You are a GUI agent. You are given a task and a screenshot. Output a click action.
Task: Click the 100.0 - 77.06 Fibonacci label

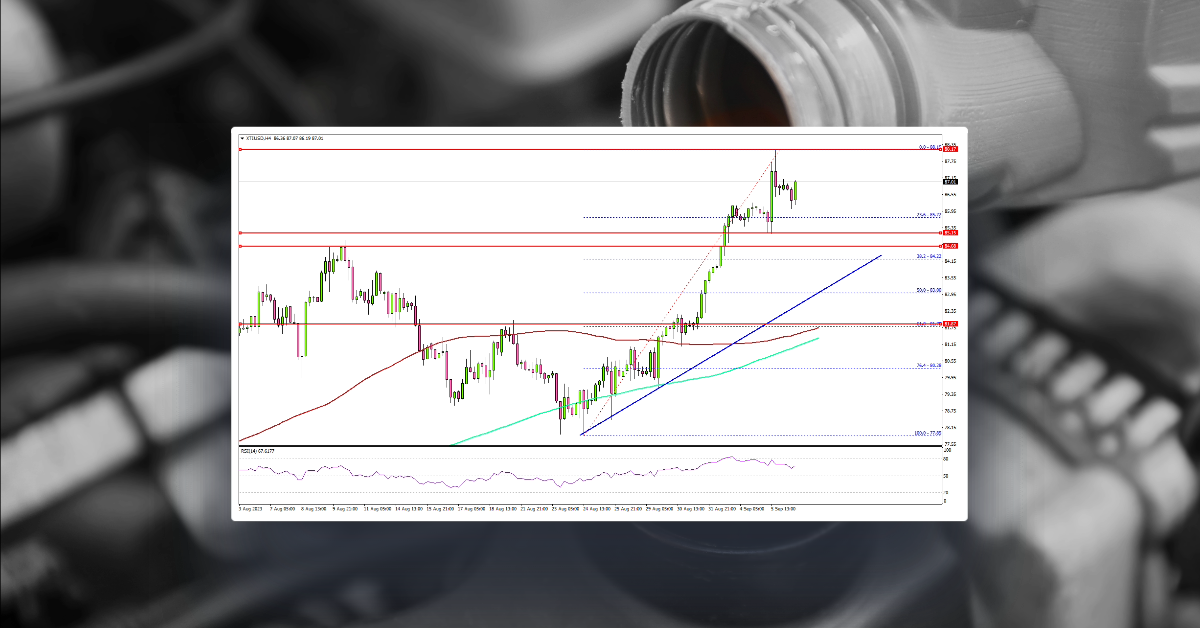tap(928, 432)
